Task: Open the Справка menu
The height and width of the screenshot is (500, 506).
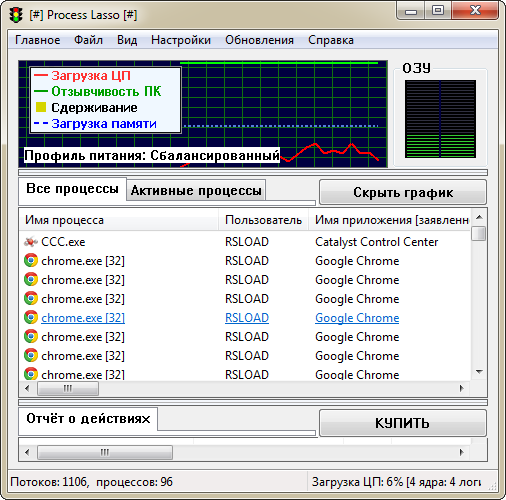Action: point(331,40)
